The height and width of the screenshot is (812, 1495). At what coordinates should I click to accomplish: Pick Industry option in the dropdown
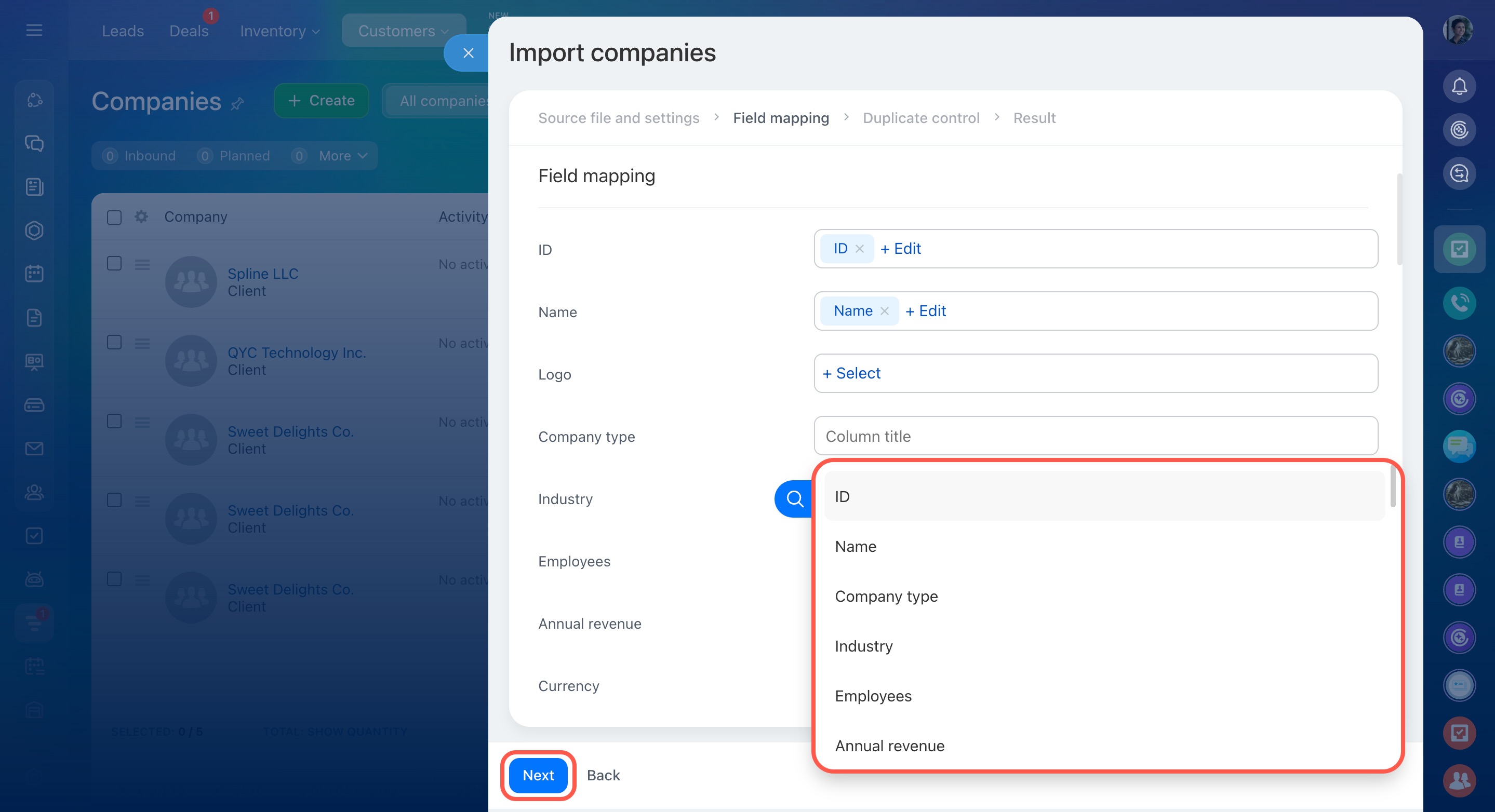863,646
